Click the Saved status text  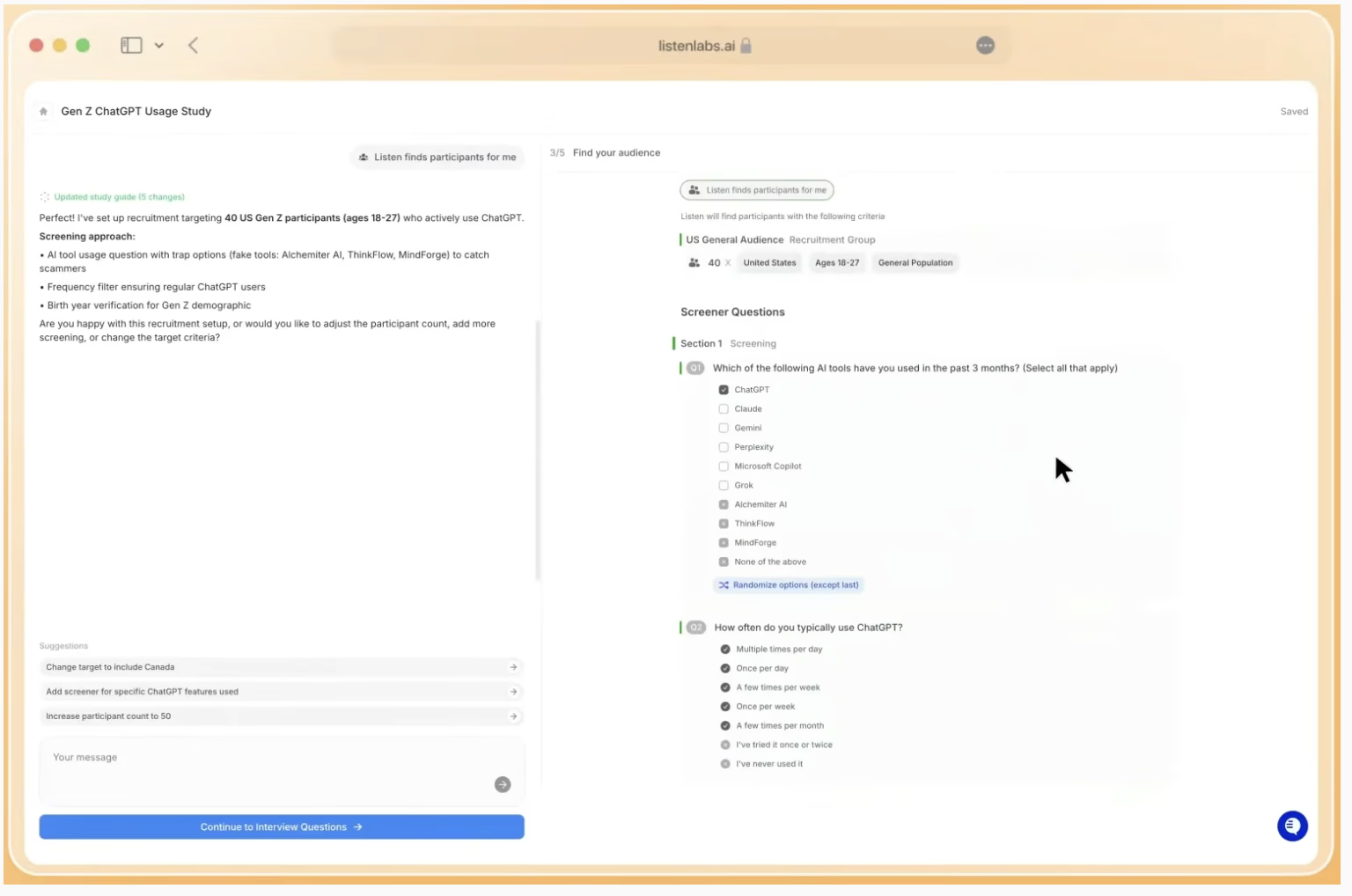point(1294,112)
